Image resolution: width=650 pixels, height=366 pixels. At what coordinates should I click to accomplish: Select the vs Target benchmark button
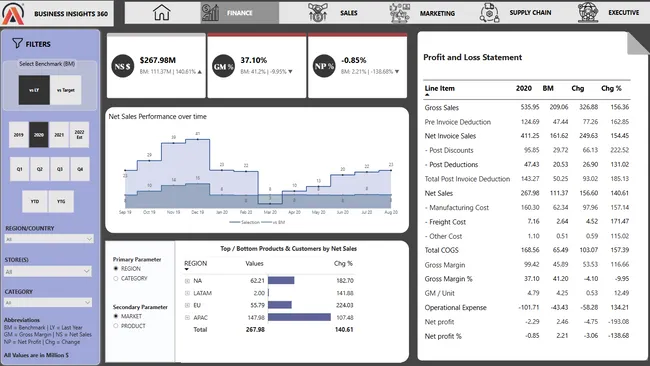[x=65, y=90]
